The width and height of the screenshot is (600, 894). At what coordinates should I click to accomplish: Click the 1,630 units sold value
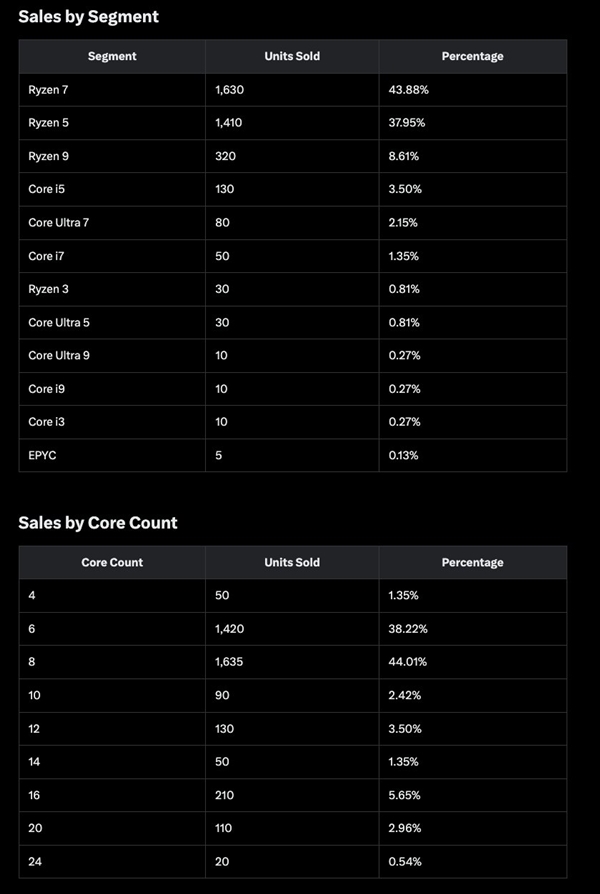click(229, 90)
